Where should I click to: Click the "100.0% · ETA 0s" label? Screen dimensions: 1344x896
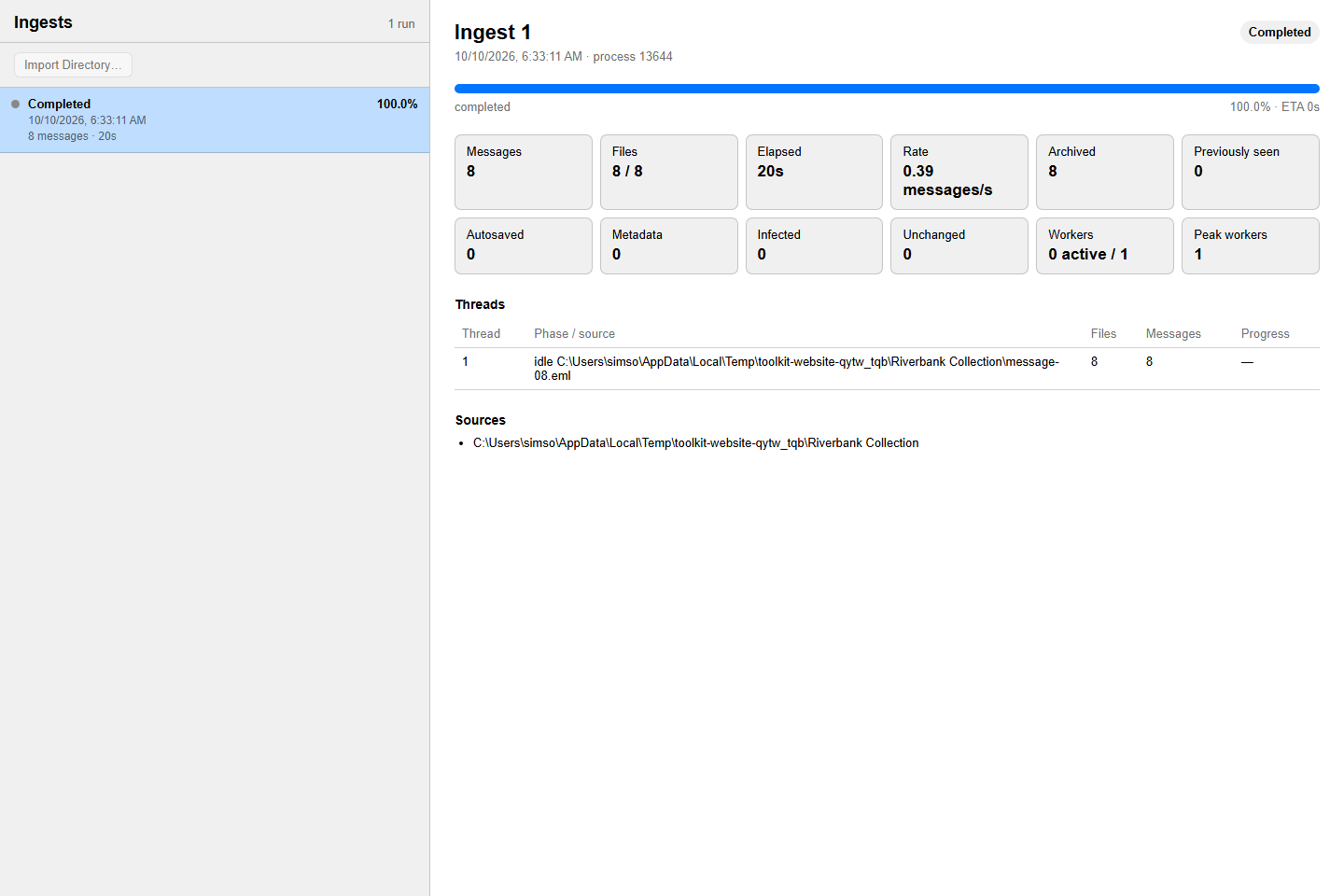pos(1274,107)
